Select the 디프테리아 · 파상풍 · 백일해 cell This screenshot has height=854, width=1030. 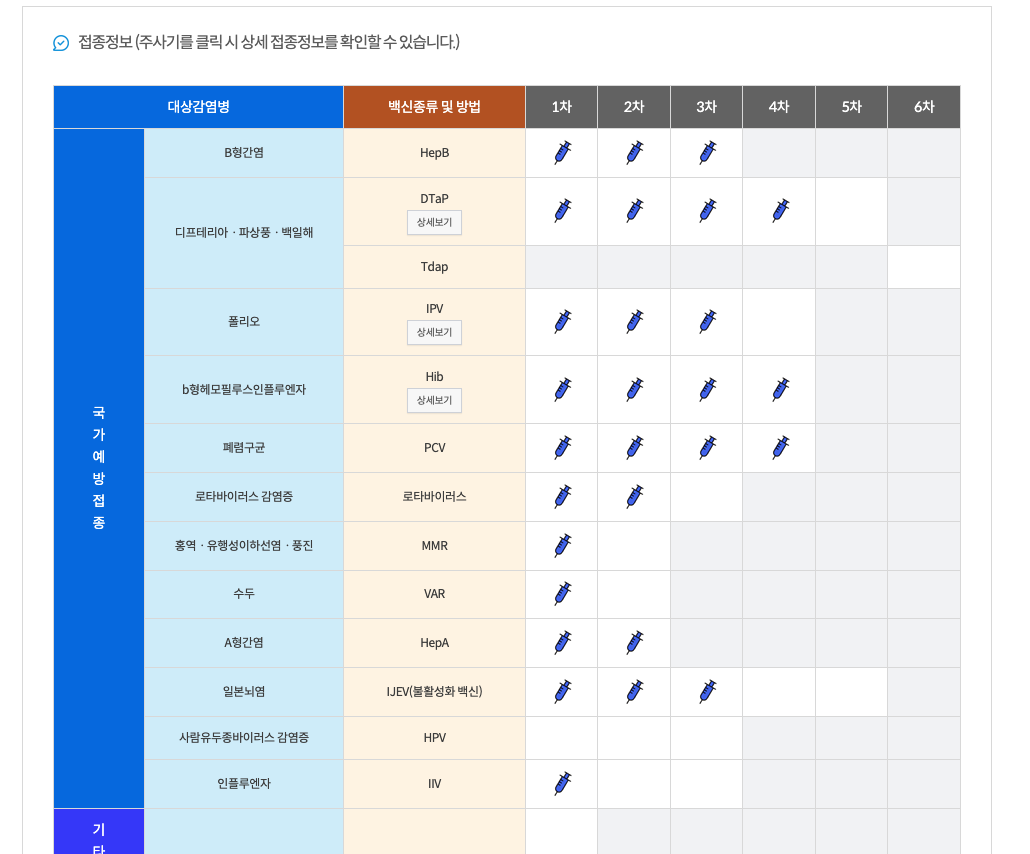pyautogui.click(x=244, y=233)
